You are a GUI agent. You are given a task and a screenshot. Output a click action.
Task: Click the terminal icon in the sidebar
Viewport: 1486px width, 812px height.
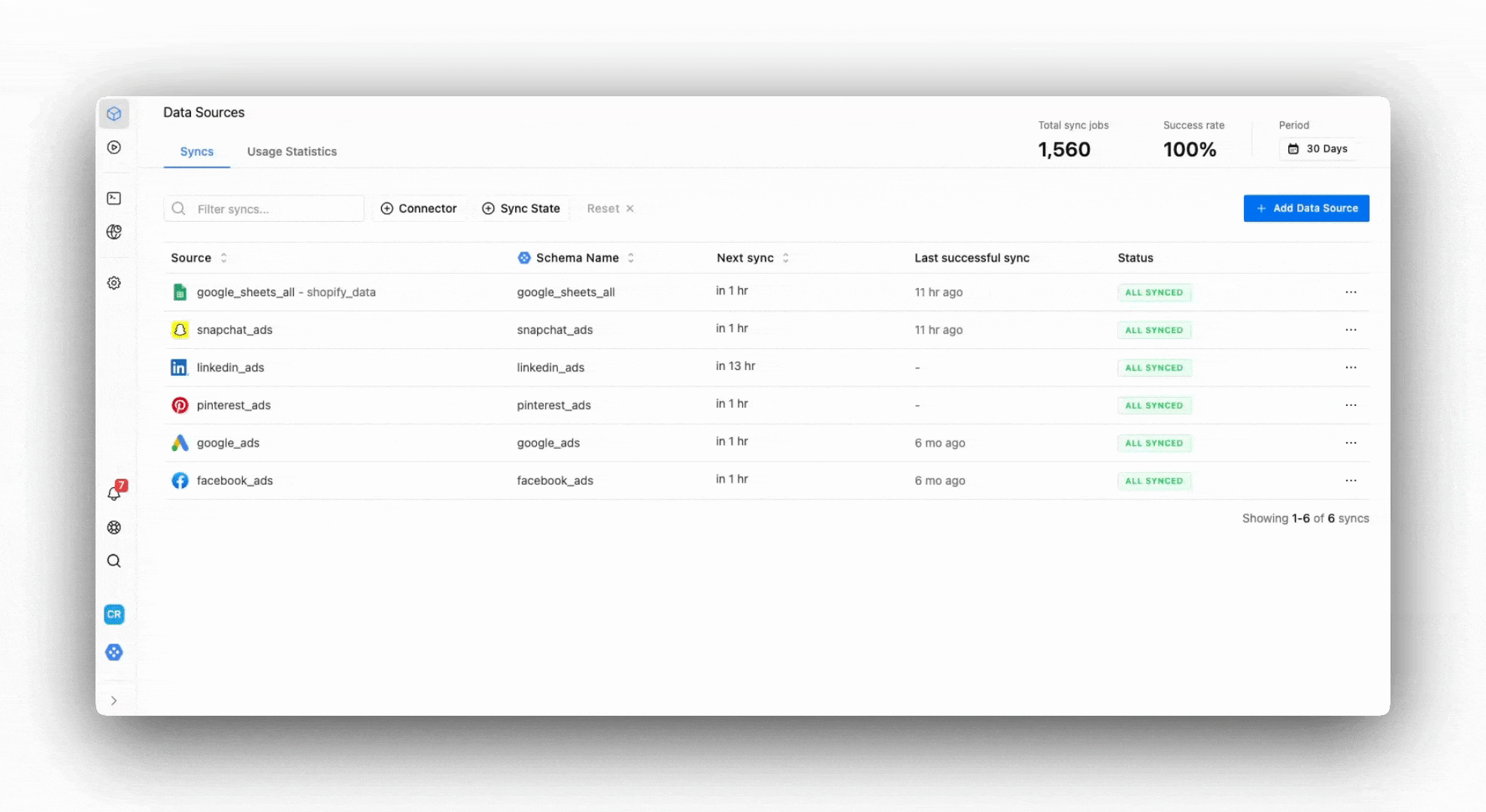(x=114, y=198)
